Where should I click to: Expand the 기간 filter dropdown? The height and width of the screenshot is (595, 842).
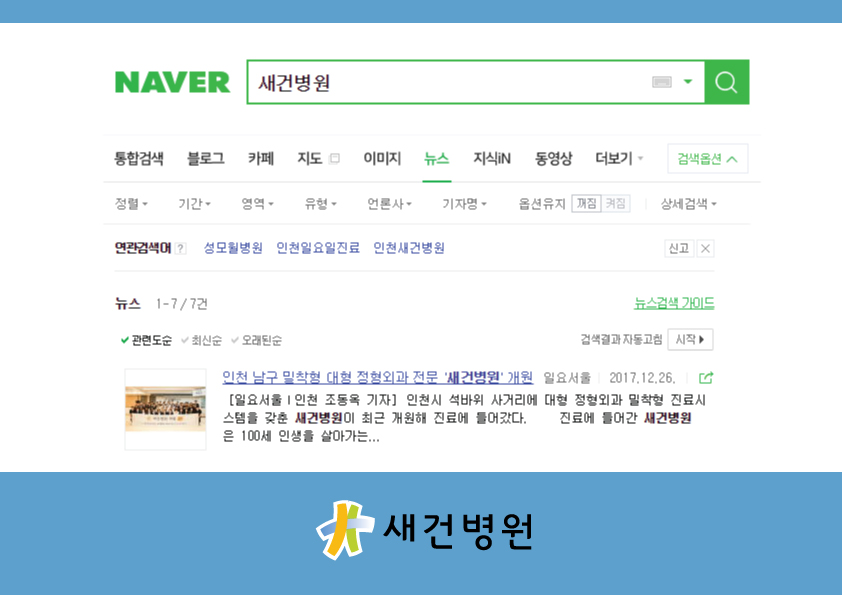[x=194, y=204]
